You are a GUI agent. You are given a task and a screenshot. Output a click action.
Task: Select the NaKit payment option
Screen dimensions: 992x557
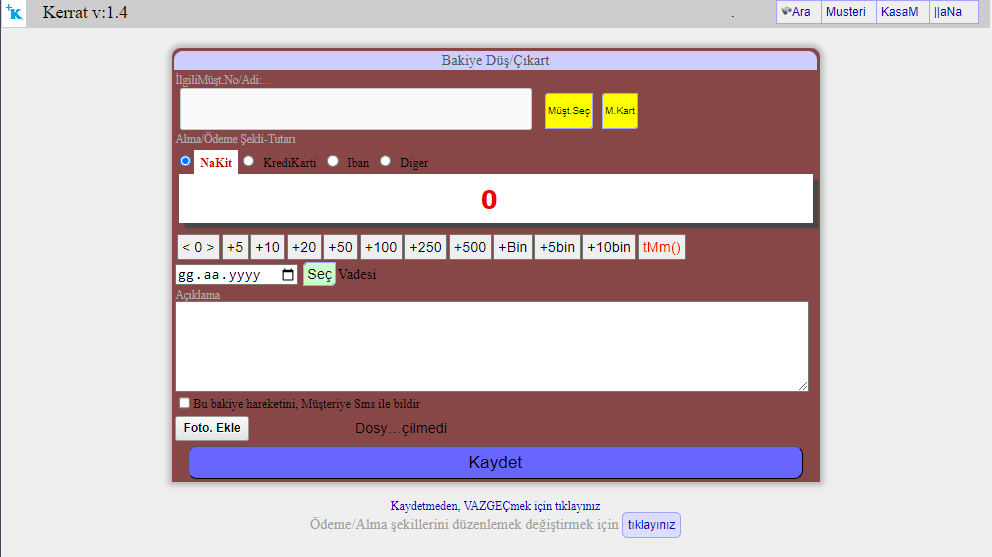[x=185, y=161]
